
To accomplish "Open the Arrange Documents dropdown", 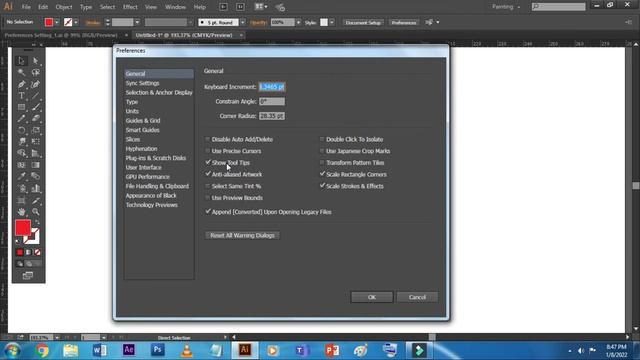I will pyautogui.click(x=261, y=7).
